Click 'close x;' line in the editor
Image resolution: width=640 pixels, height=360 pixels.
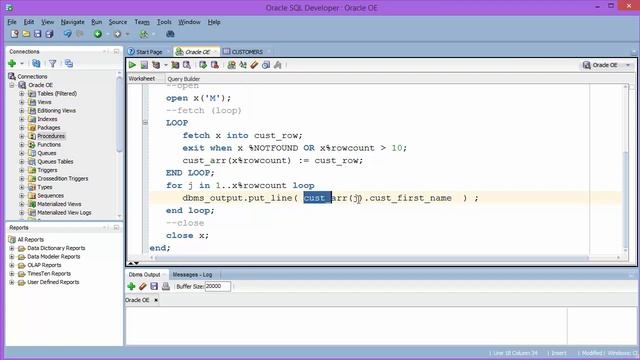pos(187,236)
